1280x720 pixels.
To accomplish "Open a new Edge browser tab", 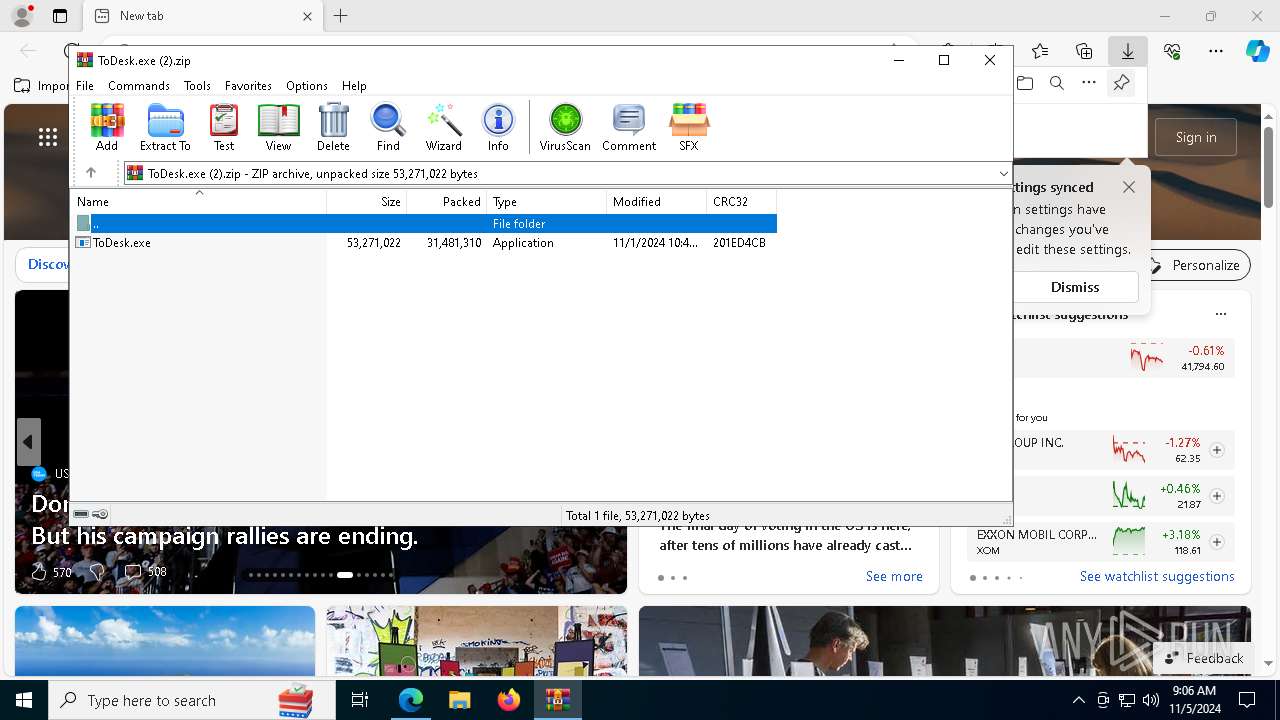I will point(340,16).
